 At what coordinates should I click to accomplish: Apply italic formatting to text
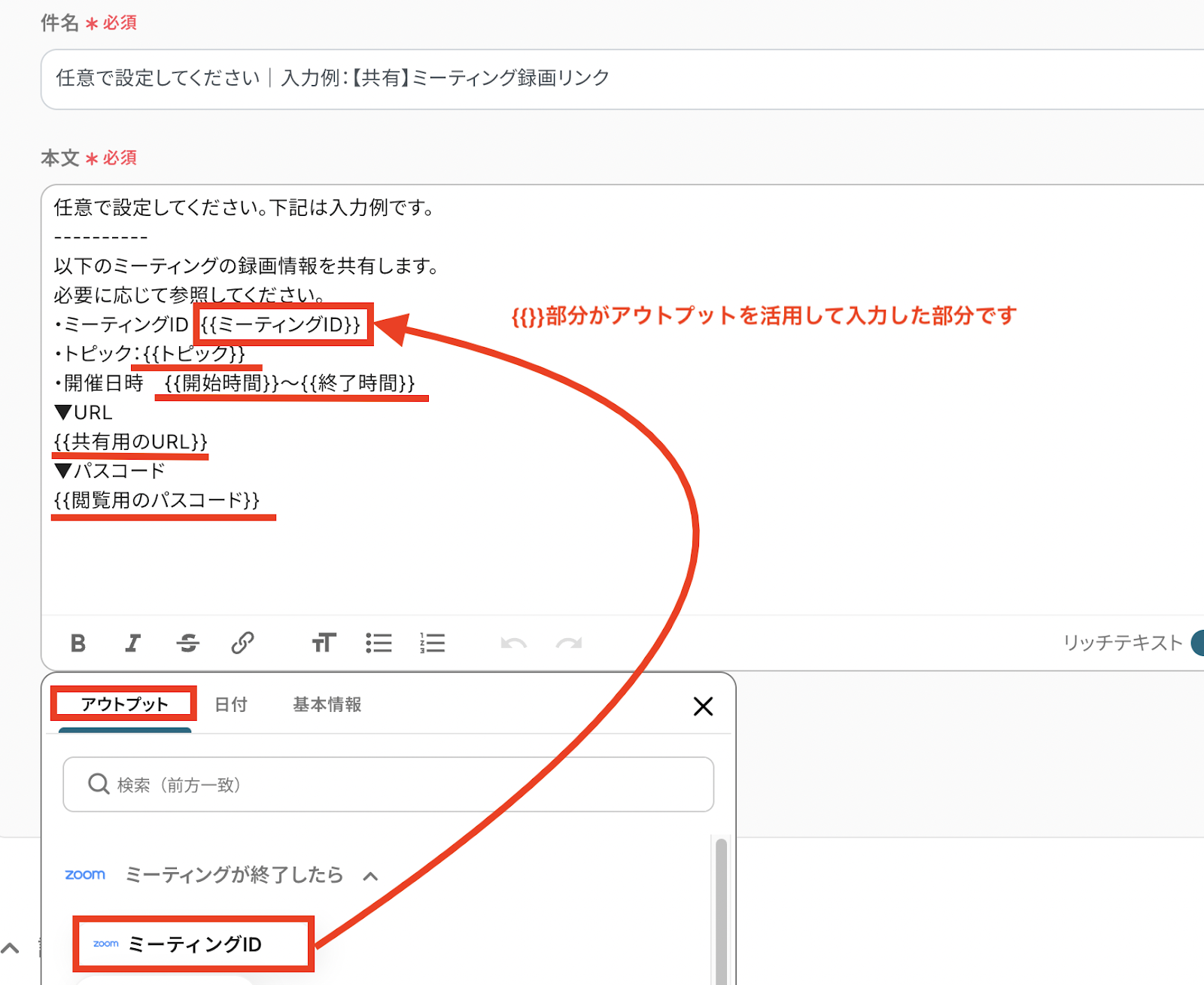click(x=132, y=643)
